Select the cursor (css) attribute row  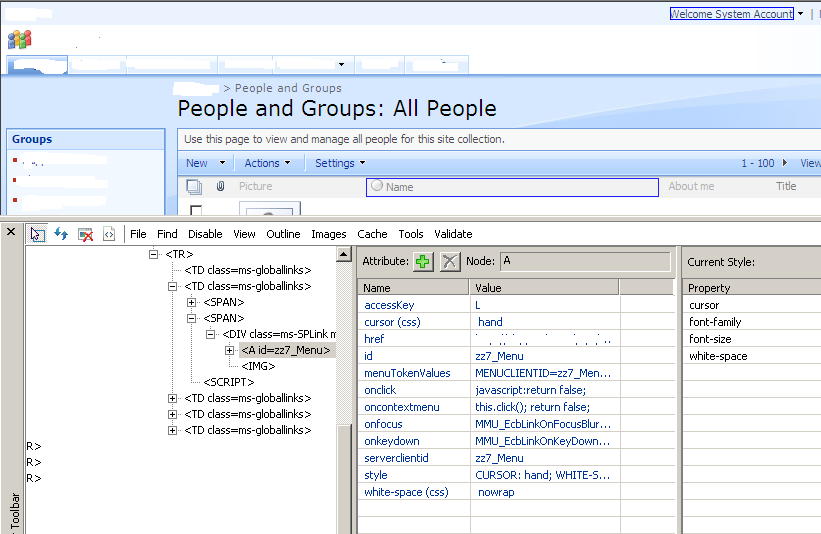pos(516,322)
